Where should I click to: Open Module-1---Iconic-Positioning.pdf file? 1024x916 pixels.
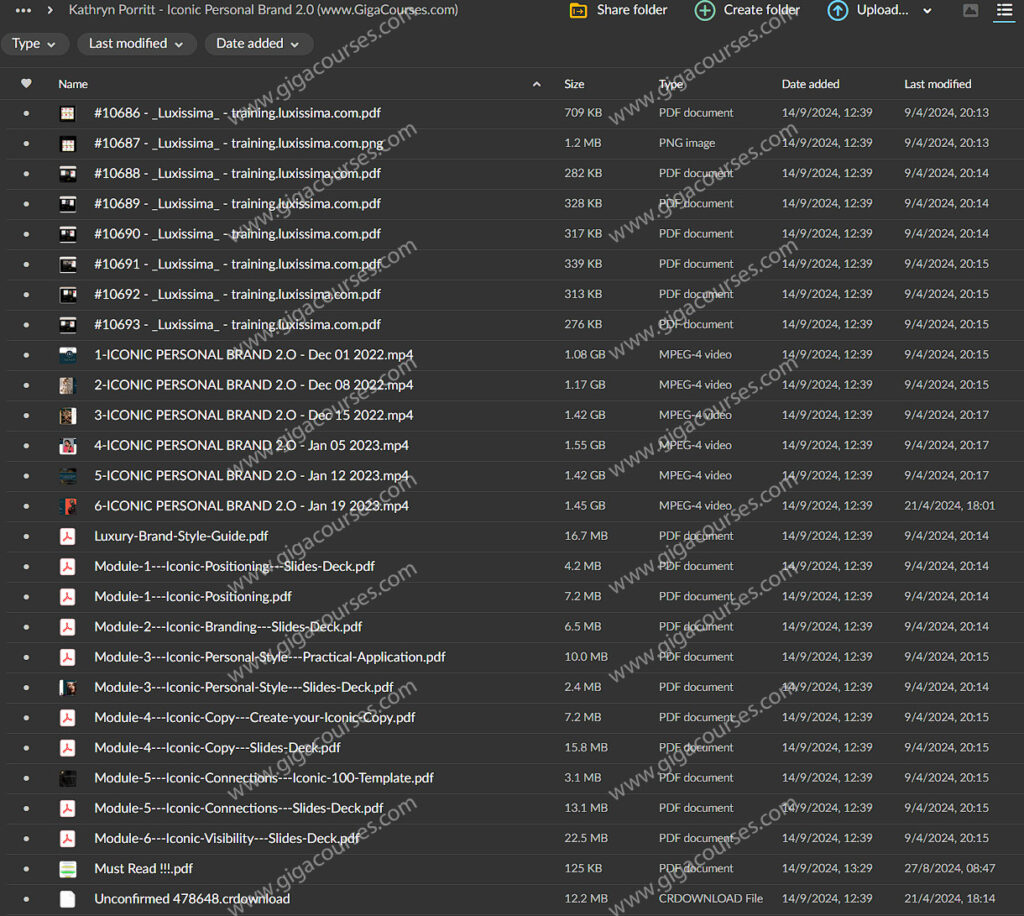193,597
